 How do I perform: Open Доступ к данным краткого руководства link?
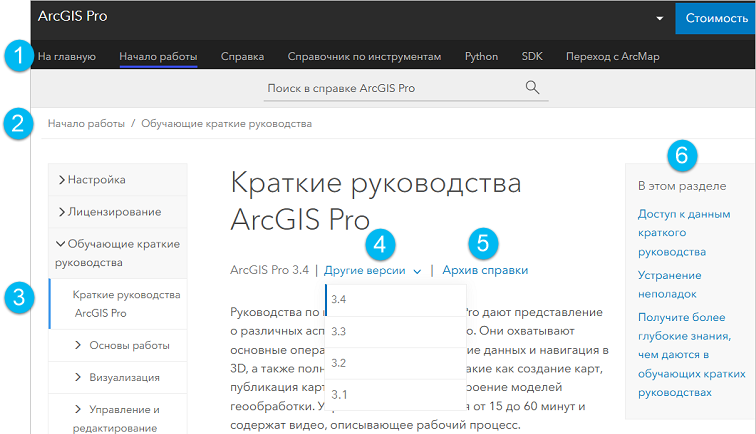point(684,233)
